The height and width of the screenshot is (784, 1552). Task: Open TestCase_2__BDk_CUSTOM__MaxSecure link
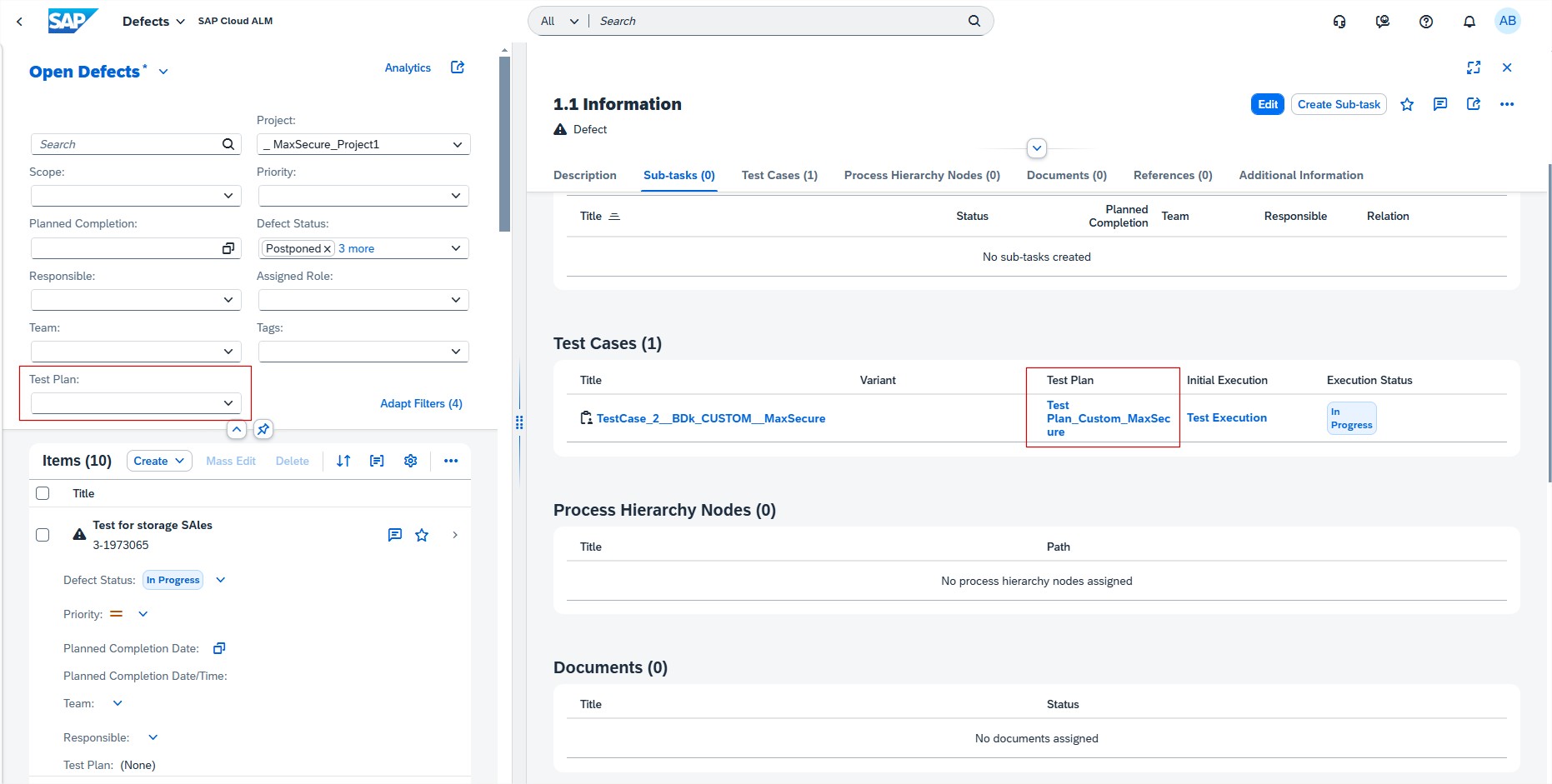(x=710, y=418)
